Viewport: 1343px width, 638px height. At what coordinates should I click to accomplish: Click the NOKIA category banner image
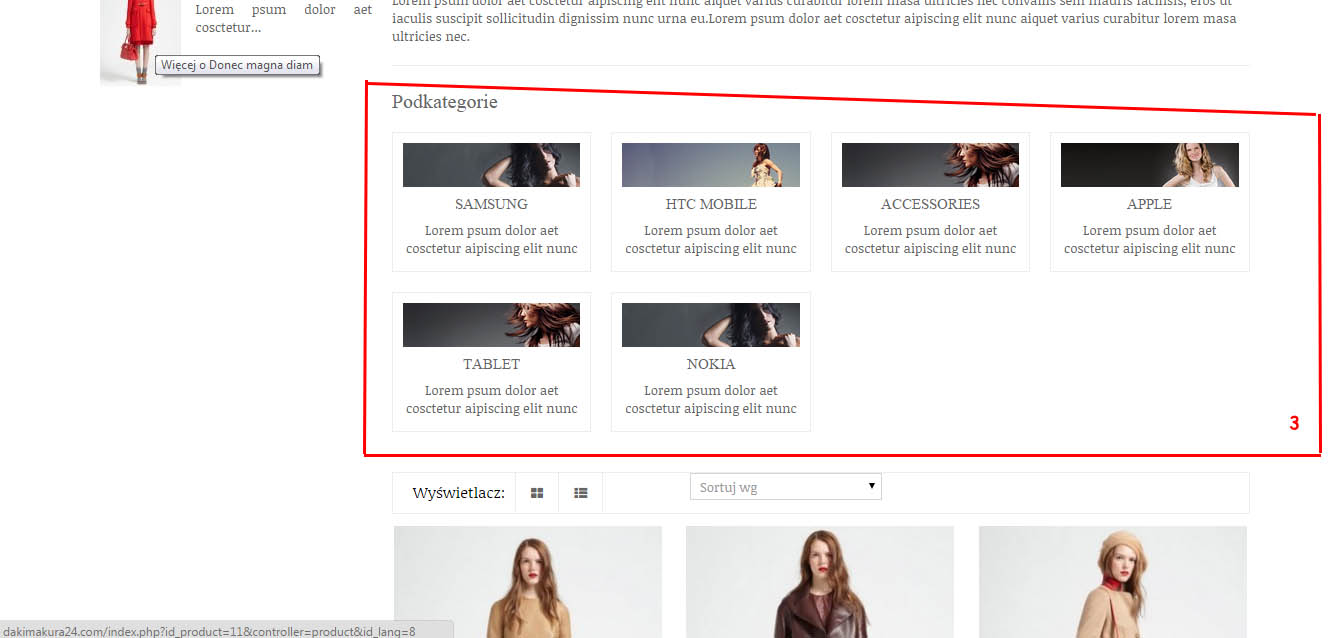click(711, 325)
